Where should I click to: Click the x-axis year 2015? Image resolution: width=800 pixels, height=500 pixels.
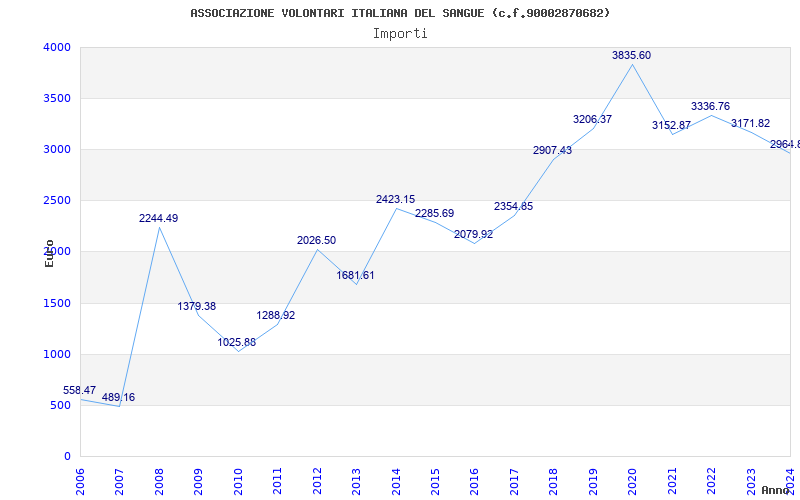[435, 482]
